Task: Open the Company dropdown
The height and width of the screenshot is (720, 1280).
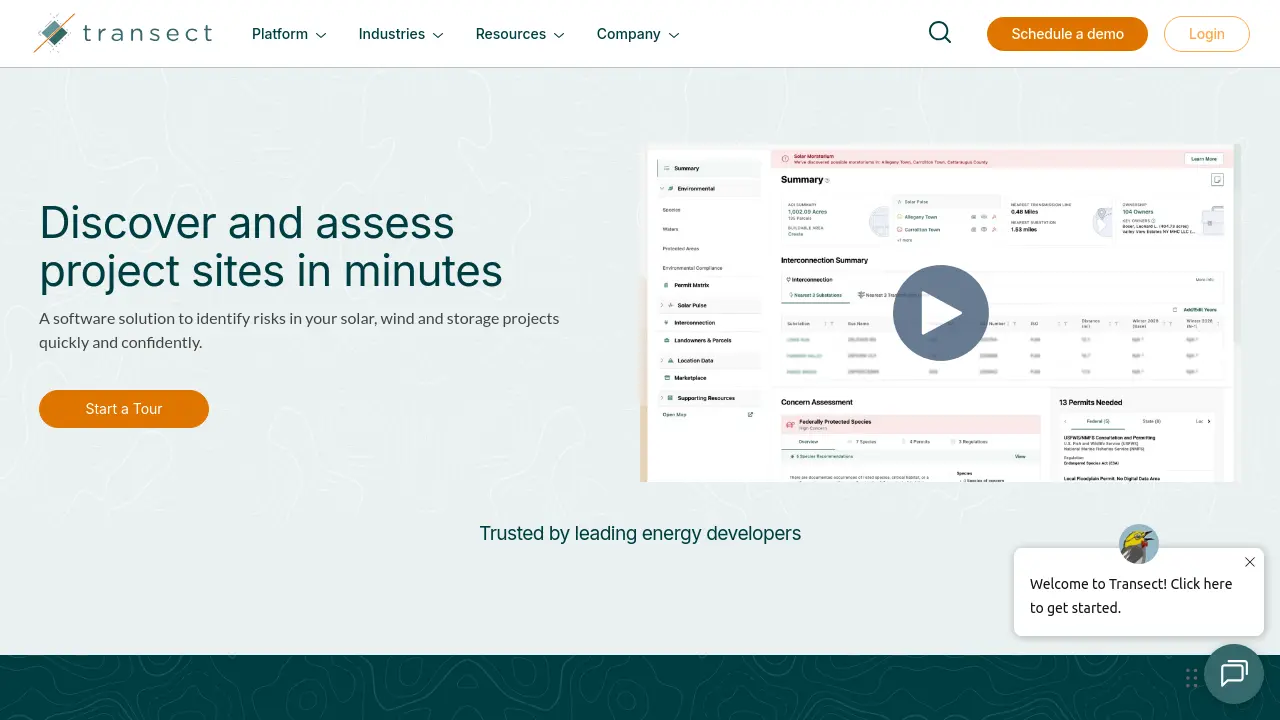Action: tap(638, 34)
